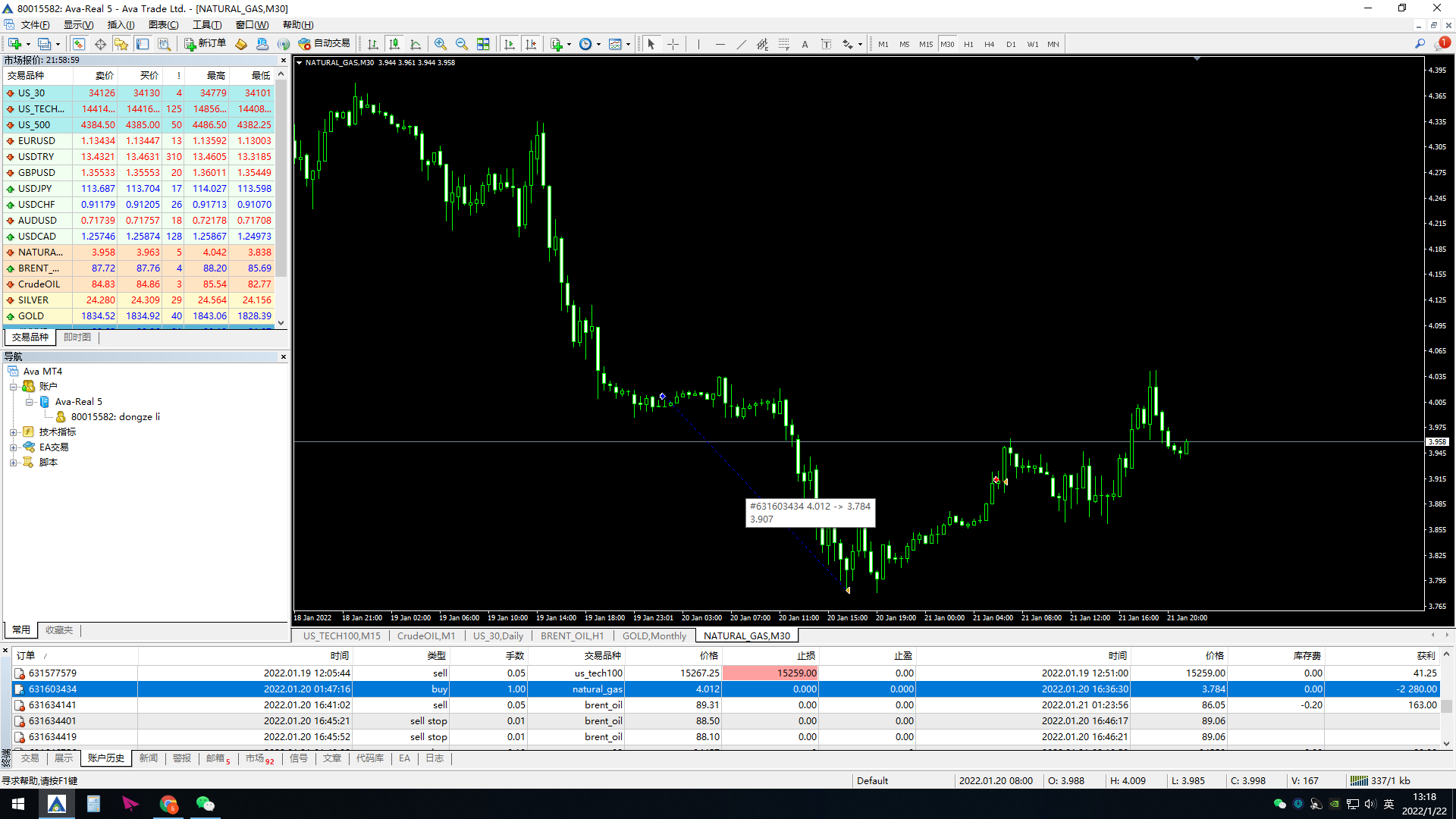Viewport: 1456px width, 819px height.
Task: Click the New Order (新订单) button
Action: 205,44
